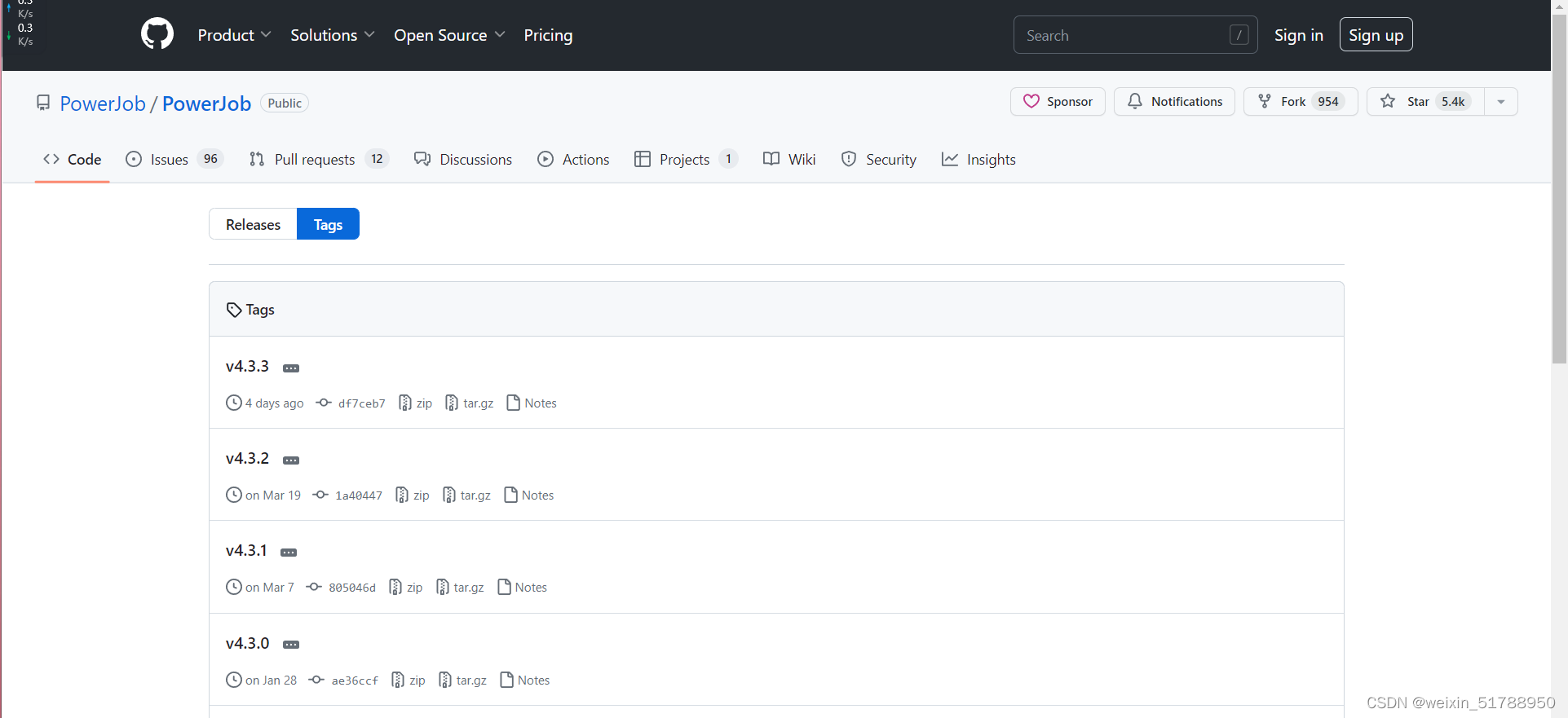Expand the star lists dropdown arrow
Screen dimensions: 1568x718
tap(1501, 102)
